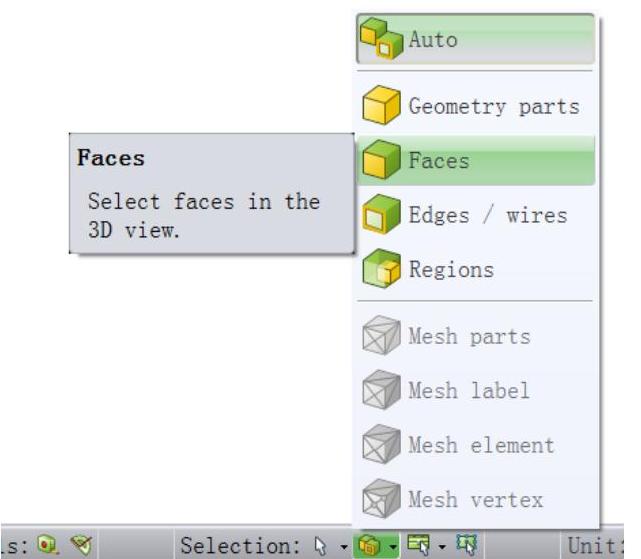The width and height of the screenshot is (641, 559).
Task: Select the Auto selection mode
Action: (x=475, y=39)
